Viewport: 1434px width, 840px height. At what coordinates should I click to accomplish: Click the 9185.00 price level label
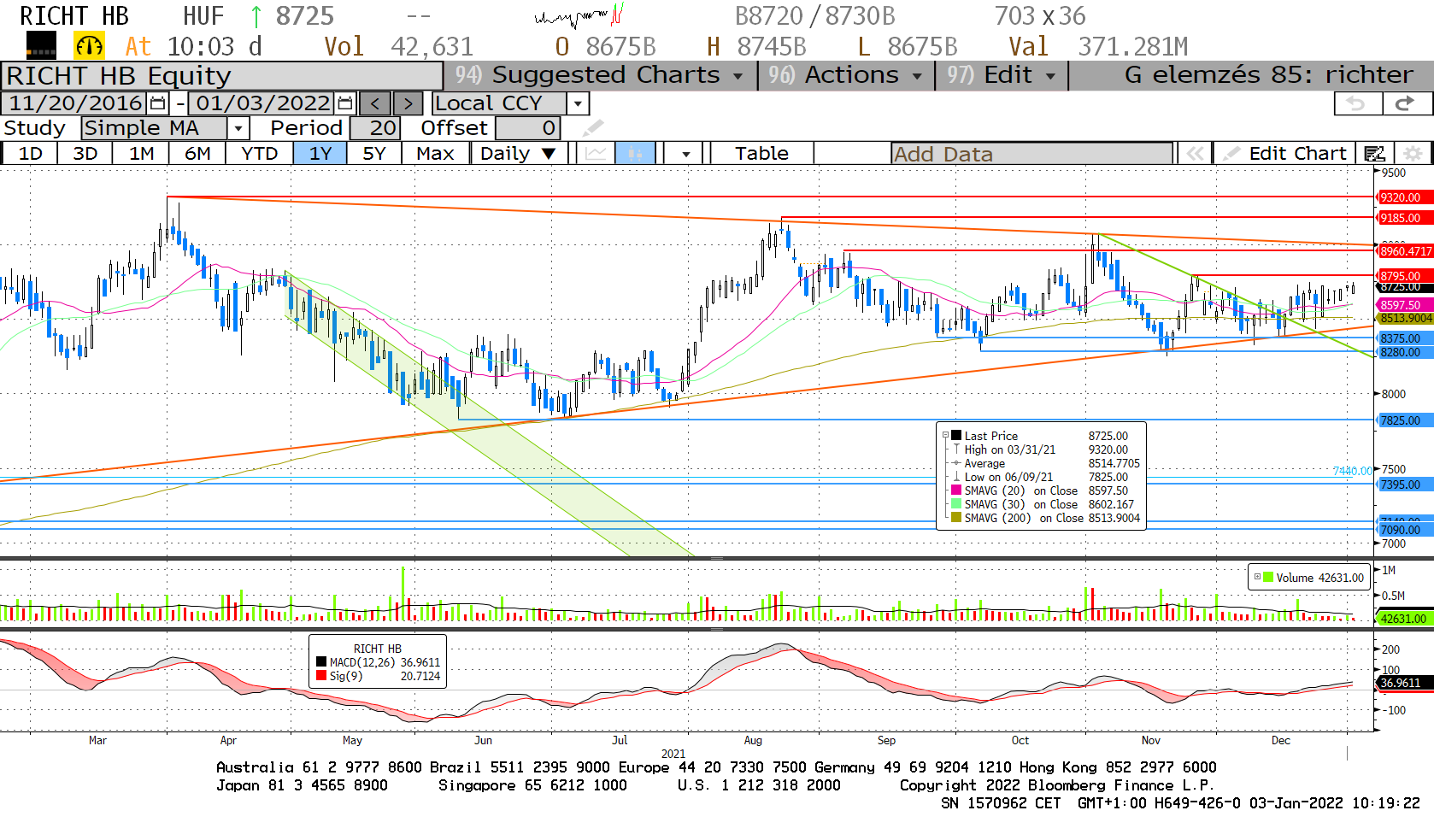click(x=1403, y=218)
